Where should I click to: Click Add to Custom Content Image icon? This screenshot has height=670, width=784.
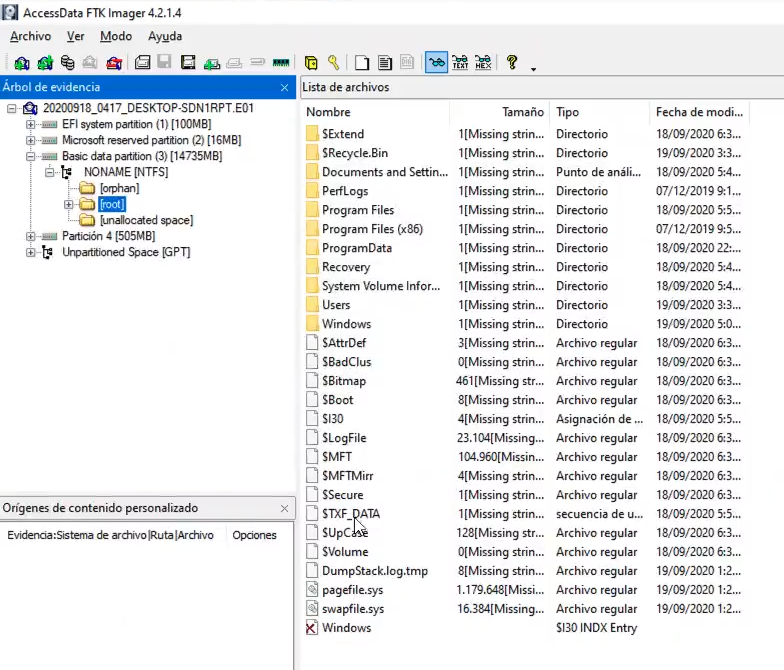[212, 63]
